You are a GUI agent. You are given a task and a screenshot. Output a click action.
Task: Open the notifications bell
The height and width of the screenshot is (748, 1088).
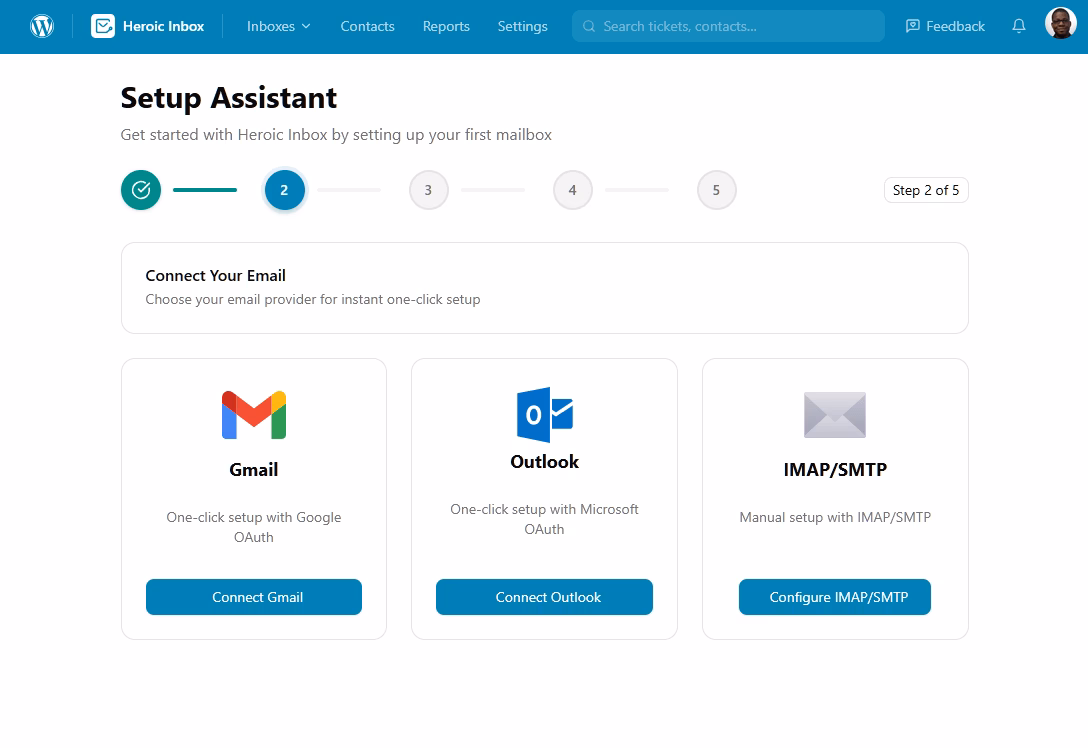(1019, 26)
